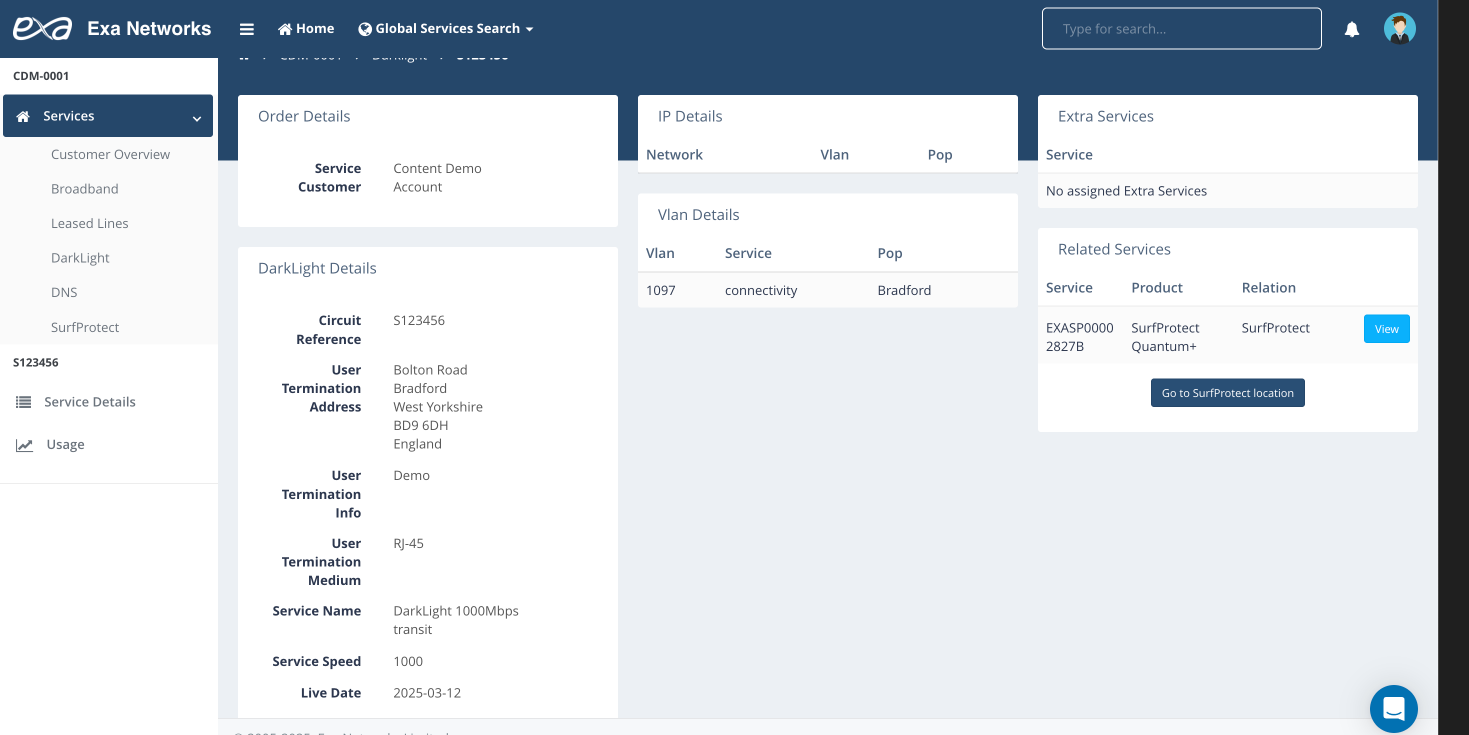Open Leased Lines section

(x=90, y=224)
